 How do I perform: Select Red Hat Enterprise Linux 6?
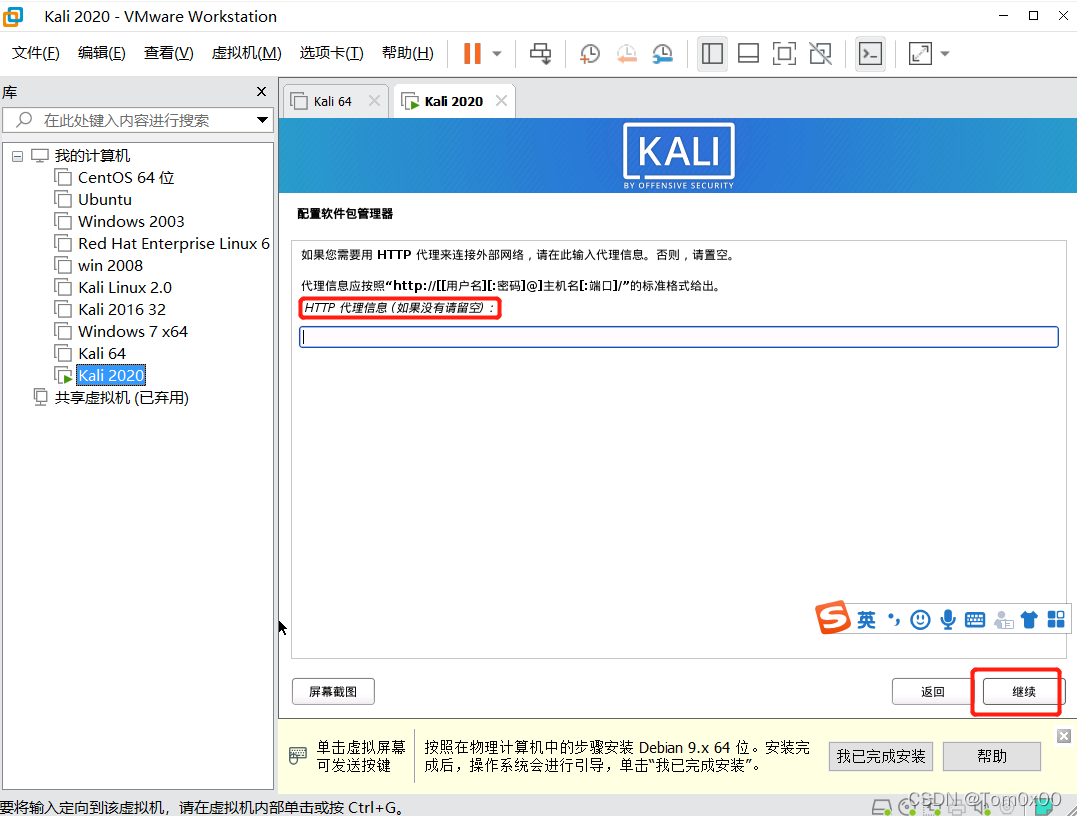tap(173, 244)
